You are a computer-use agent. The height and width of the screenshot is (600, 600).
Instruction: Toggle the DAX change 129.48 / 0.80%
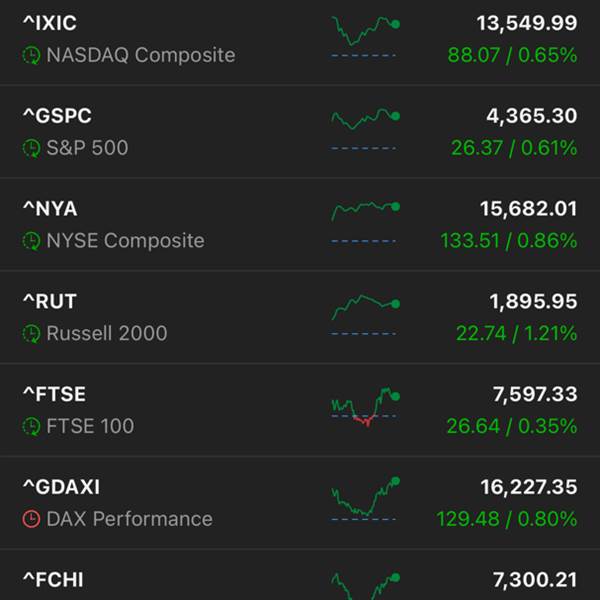coord(507,519)
